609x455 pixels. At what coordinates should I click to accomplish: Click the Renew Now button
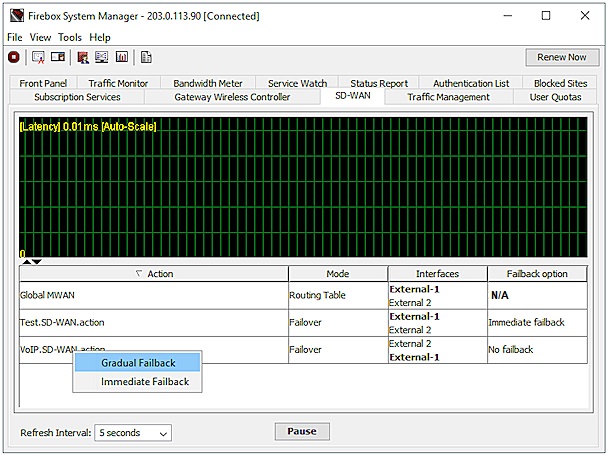(562, 57)
